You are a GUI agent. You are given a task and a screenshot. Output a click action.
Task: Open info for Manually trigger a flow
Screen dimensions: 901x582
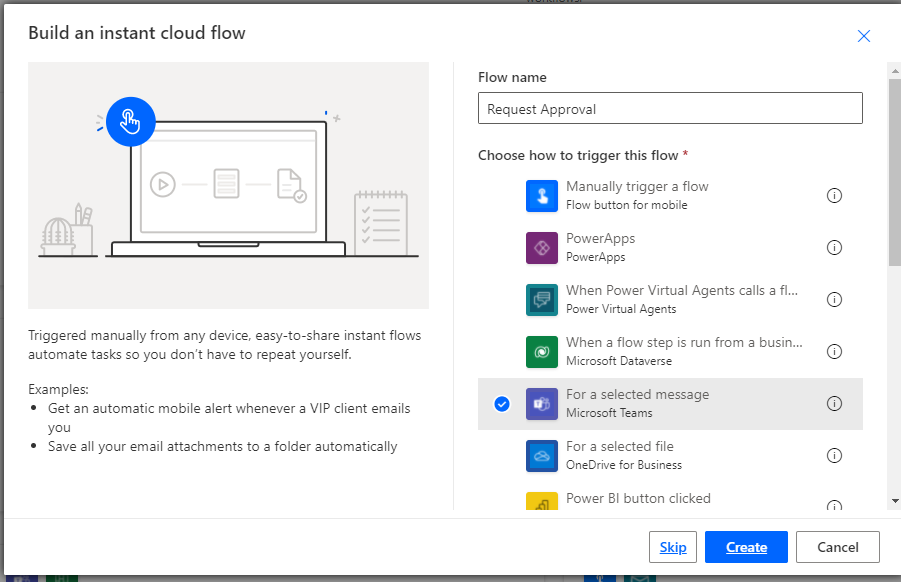(x=834, y=195)
